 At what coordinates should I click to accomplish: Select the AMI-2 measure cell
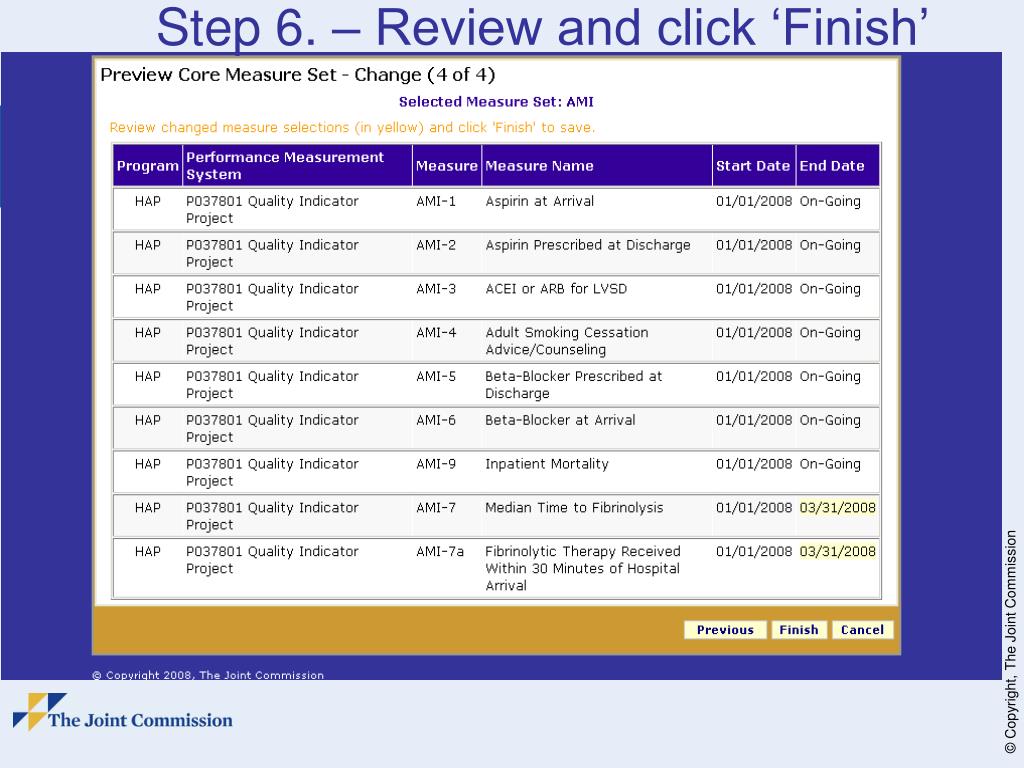point(436,245)
